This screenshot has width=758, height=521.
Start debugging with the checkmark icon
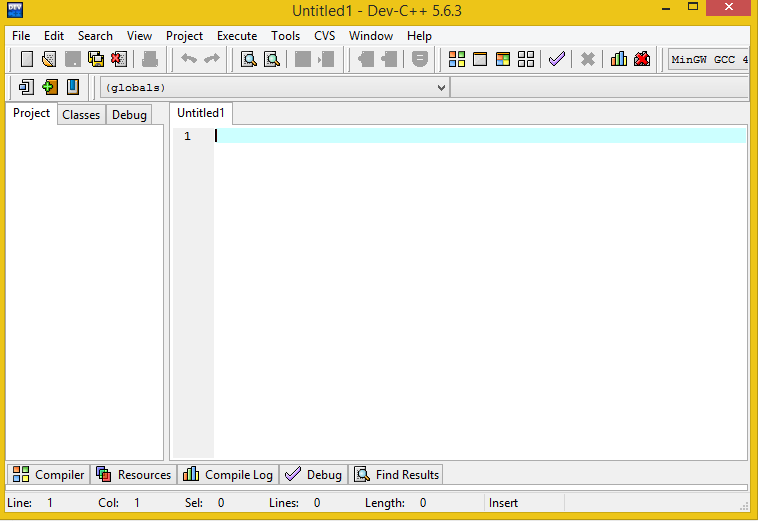557,59
